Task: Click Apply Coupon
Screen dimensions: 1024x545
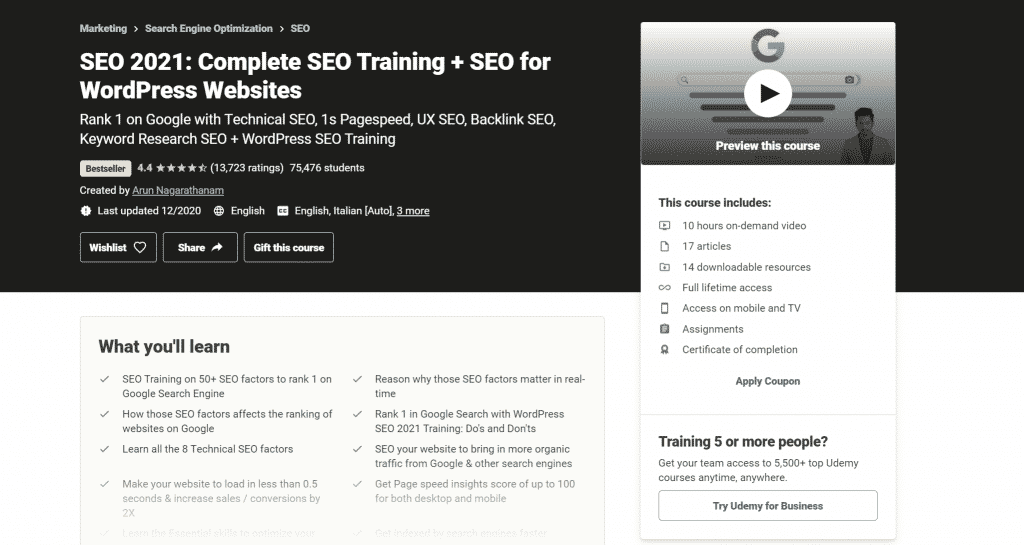Action: click(x=767, y=381)
